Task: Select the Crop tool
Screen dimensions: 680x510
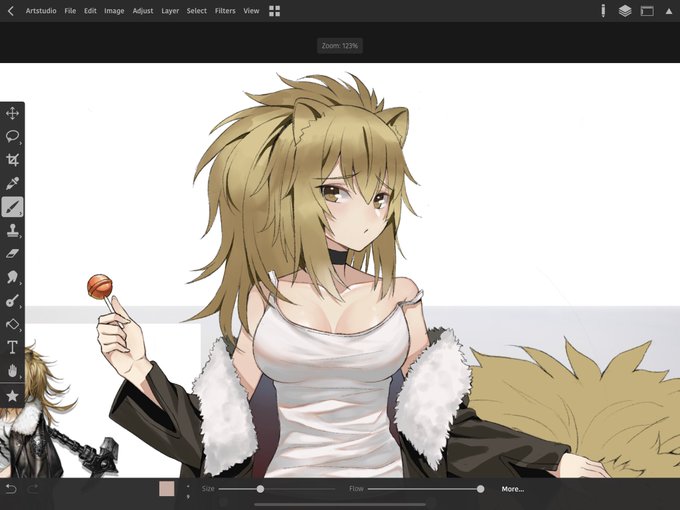Action: tap(12, 160)
